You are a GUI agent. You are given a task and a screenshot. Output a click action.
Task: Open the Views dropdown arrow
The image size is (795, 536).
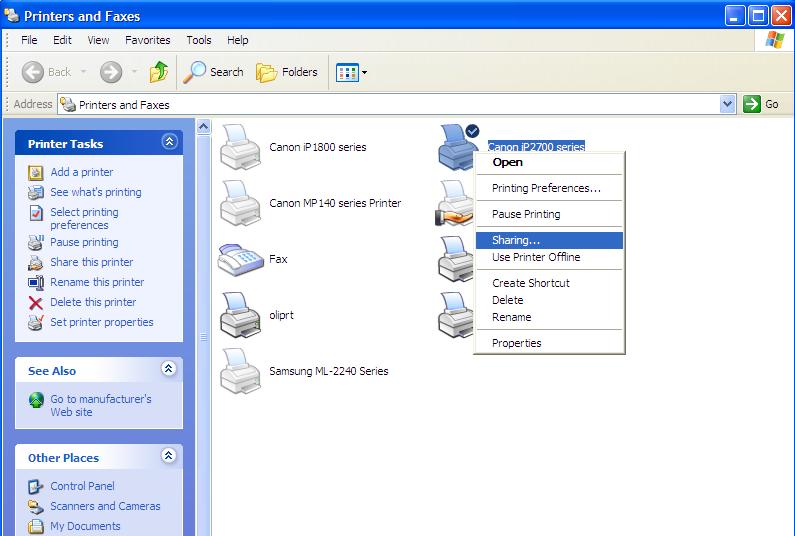pyautogui.click(x=364, y=73)
